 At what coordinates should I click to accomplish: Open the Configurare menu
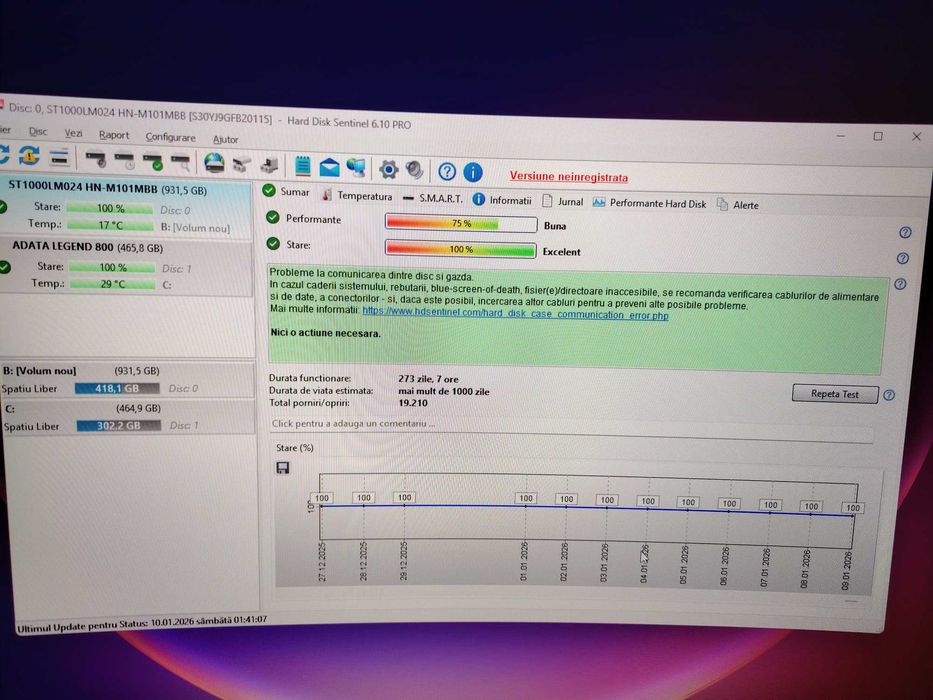(x=171, y=137)
